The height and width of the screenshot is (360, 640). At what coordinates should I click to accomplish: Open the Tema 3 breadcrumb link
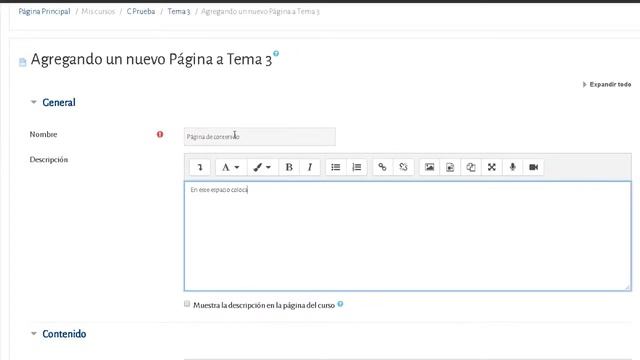179,11
